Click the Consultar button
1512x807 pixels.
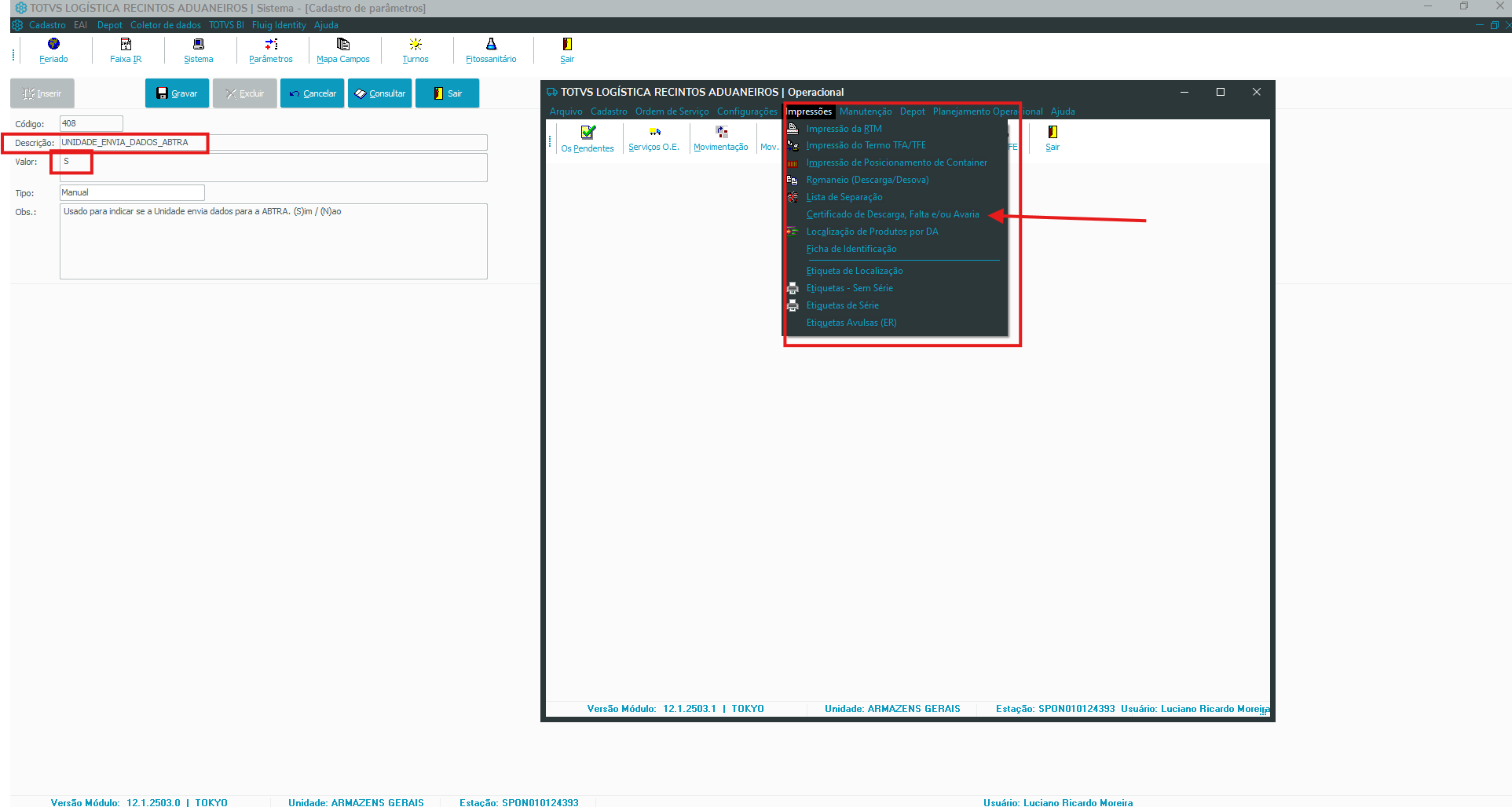pyautogui.click(x=379, y=93)
